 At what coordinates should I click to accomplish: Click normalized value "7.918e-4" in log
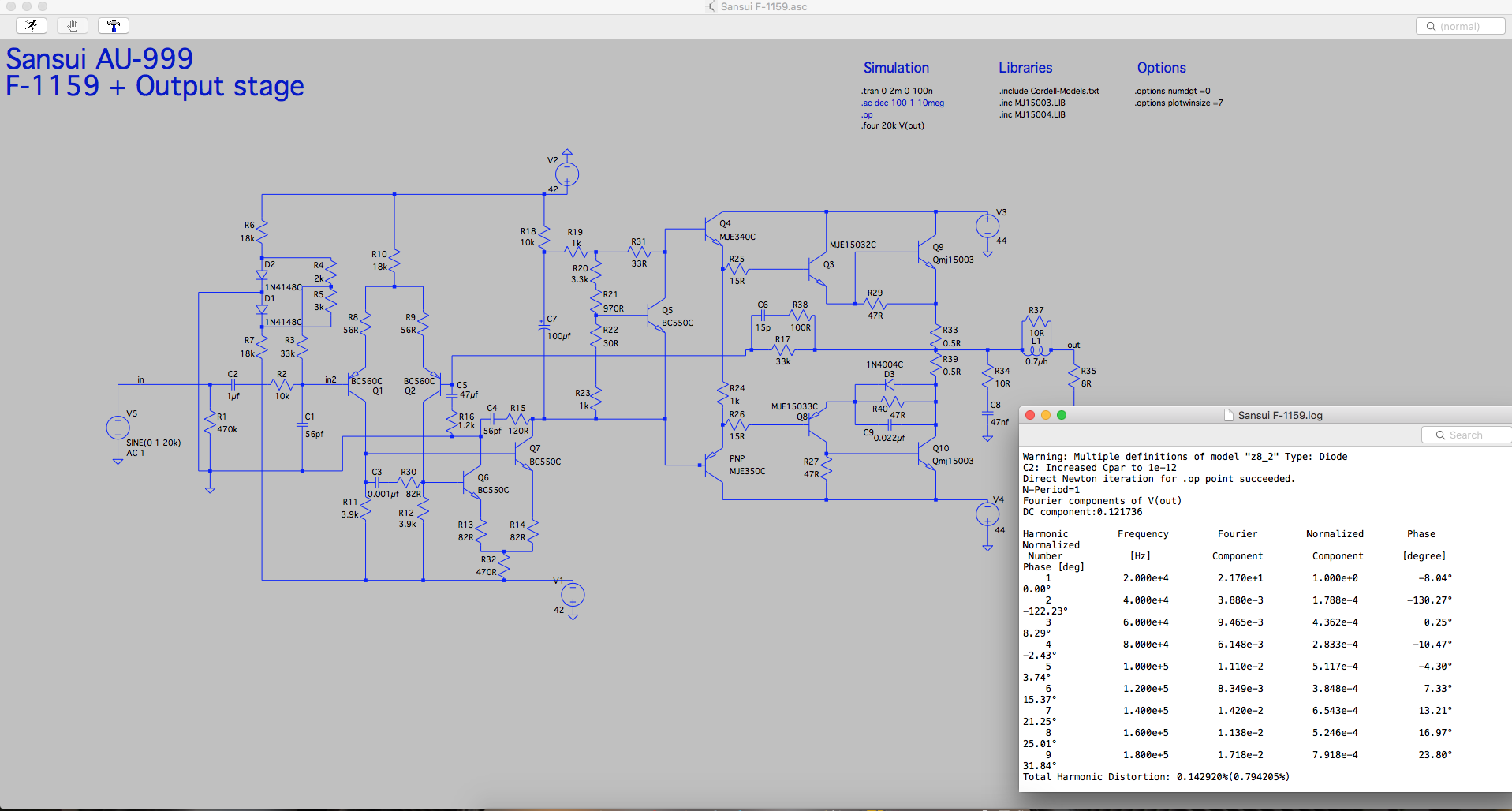pos(1335,755)
